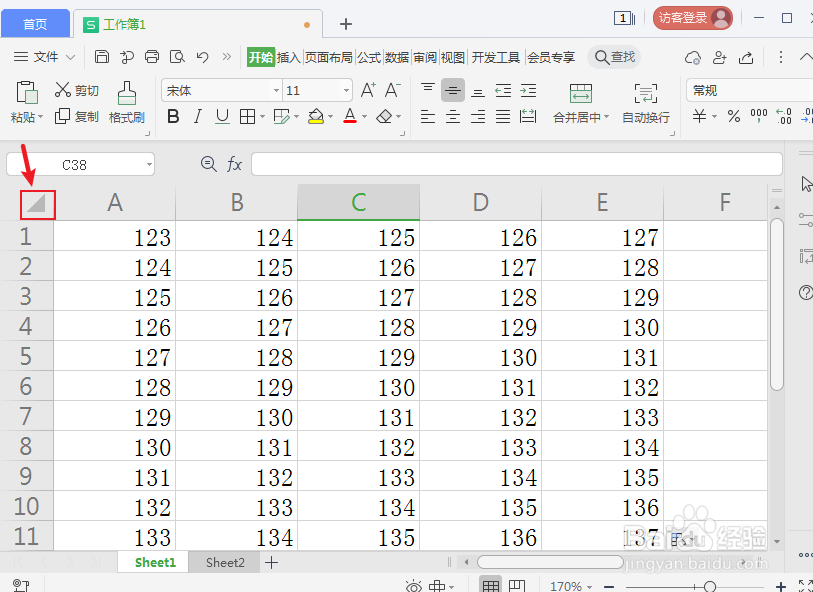Open the 170% zoom level dropdown

[590, 587]
